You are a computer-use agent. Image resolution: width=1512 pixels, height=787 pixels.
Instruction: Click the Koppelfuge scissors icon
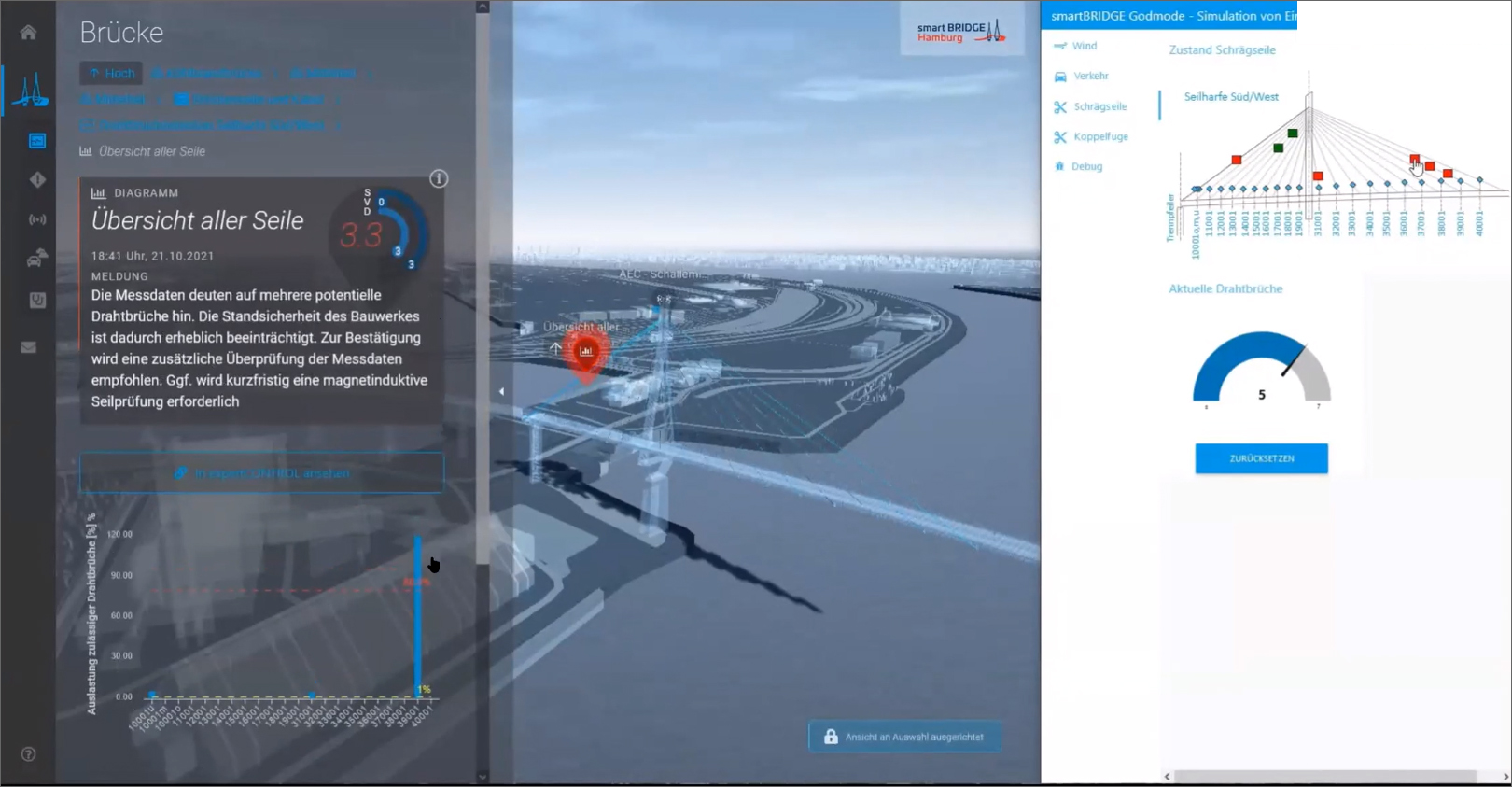pos(1060,137)
